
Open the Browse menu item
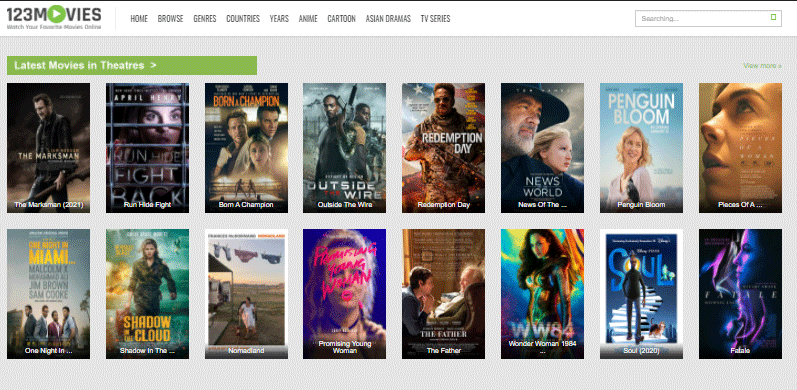tap(170, 19)
